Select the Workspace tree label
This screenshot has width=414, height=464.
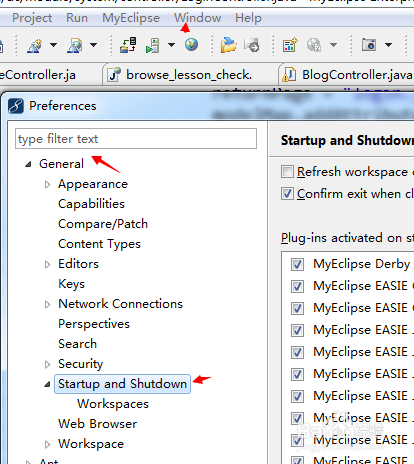[x=91, y=444]
